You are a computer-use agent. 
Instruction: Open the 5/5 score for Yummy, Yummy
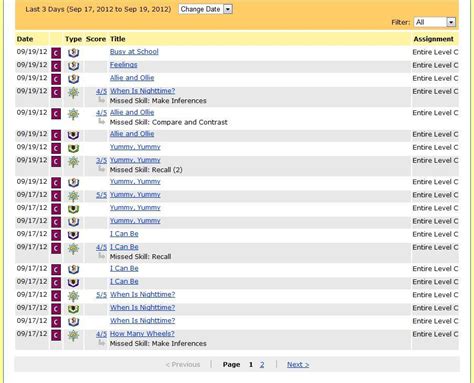[x=101, y=195]
